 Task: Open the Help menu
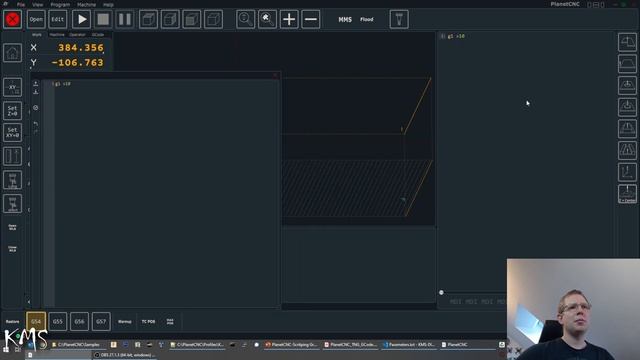(x=108, y=4)
